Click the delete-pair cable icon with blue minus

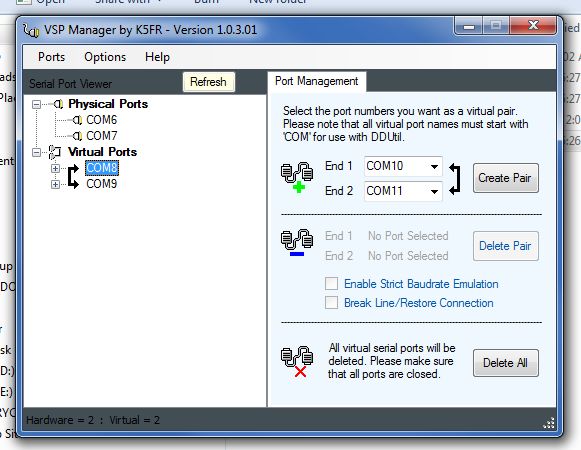[297, 243]
